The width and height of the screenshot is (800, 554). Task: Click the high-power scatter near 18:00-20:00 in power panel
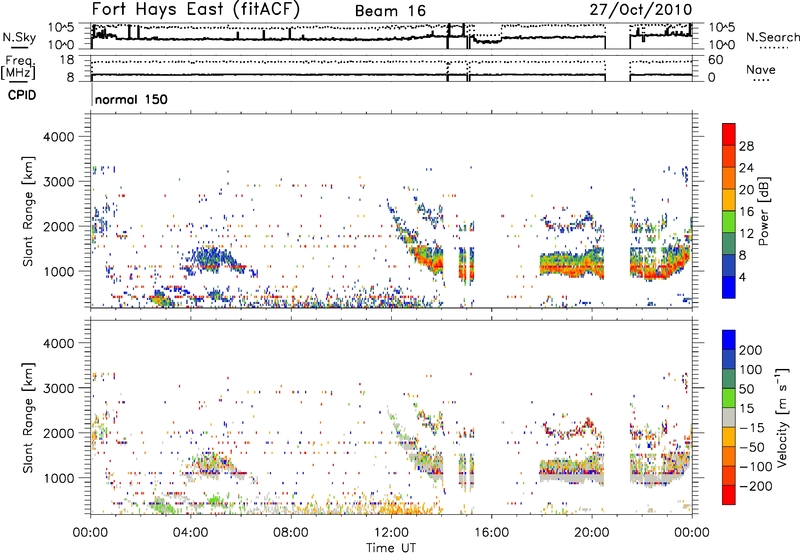[x=572, y=264]
